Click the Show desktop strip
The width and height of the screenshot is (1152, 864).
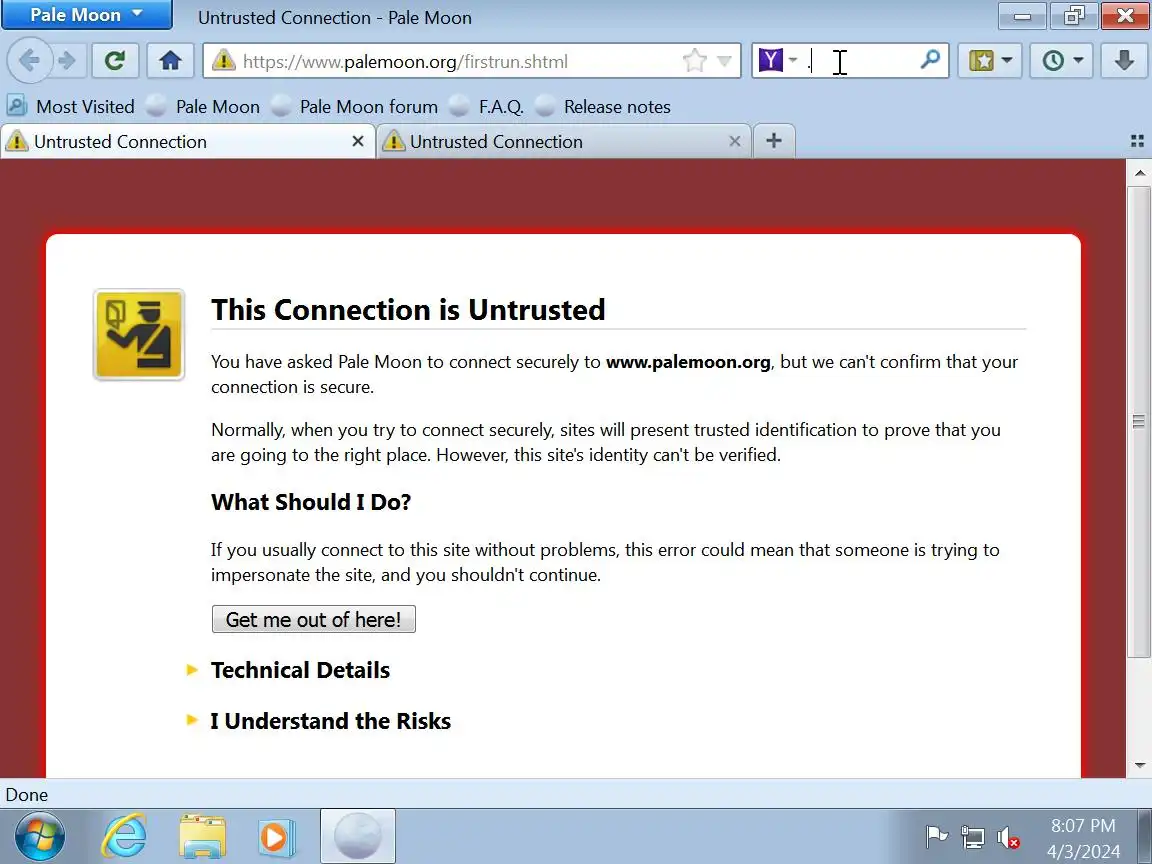coord(1145,836)
